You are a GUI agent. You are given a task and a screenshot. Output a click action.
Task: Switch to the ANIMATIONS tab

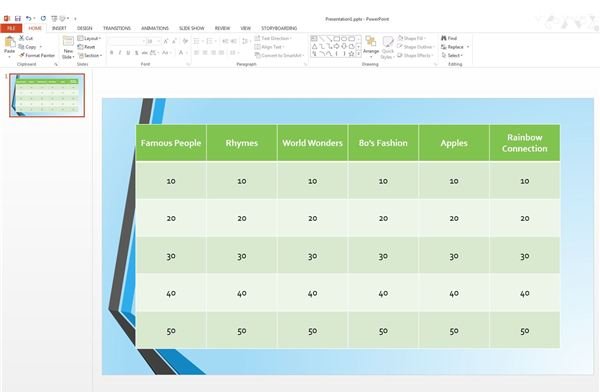(155, 28)
